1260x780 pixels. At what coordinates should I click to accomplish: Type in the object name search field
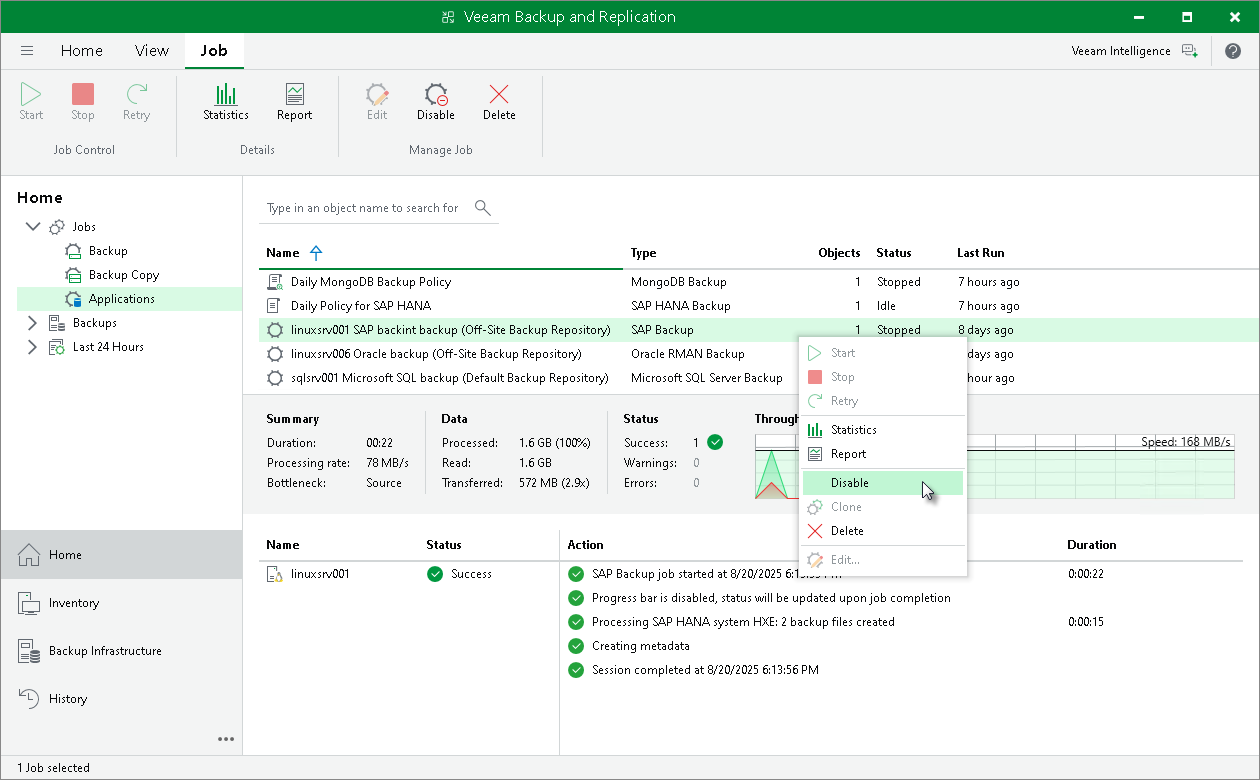click(362, 208)
